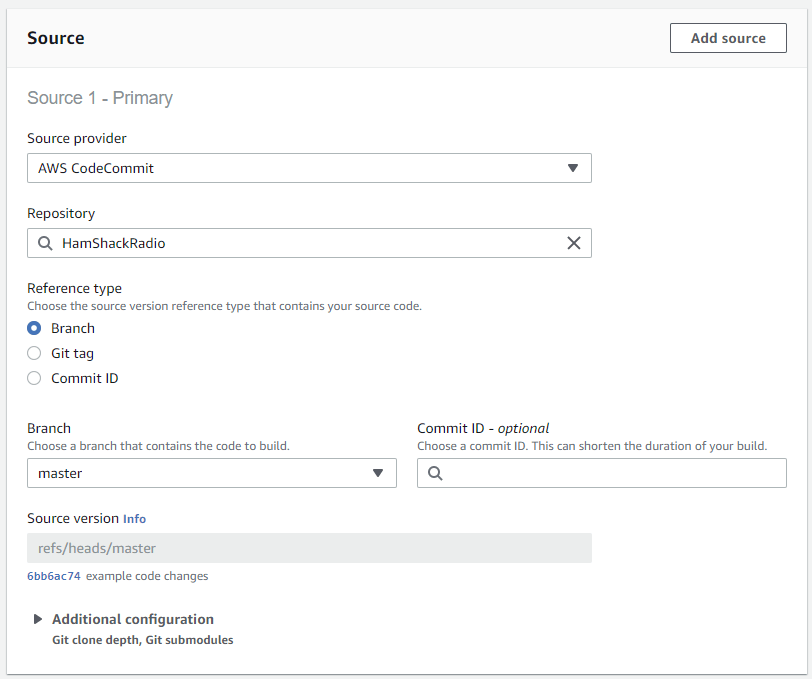Viewport: 812px width, 679px height.
Task: Clear the HamShackRadio repository with X icon
Action: tap(574, 243)
